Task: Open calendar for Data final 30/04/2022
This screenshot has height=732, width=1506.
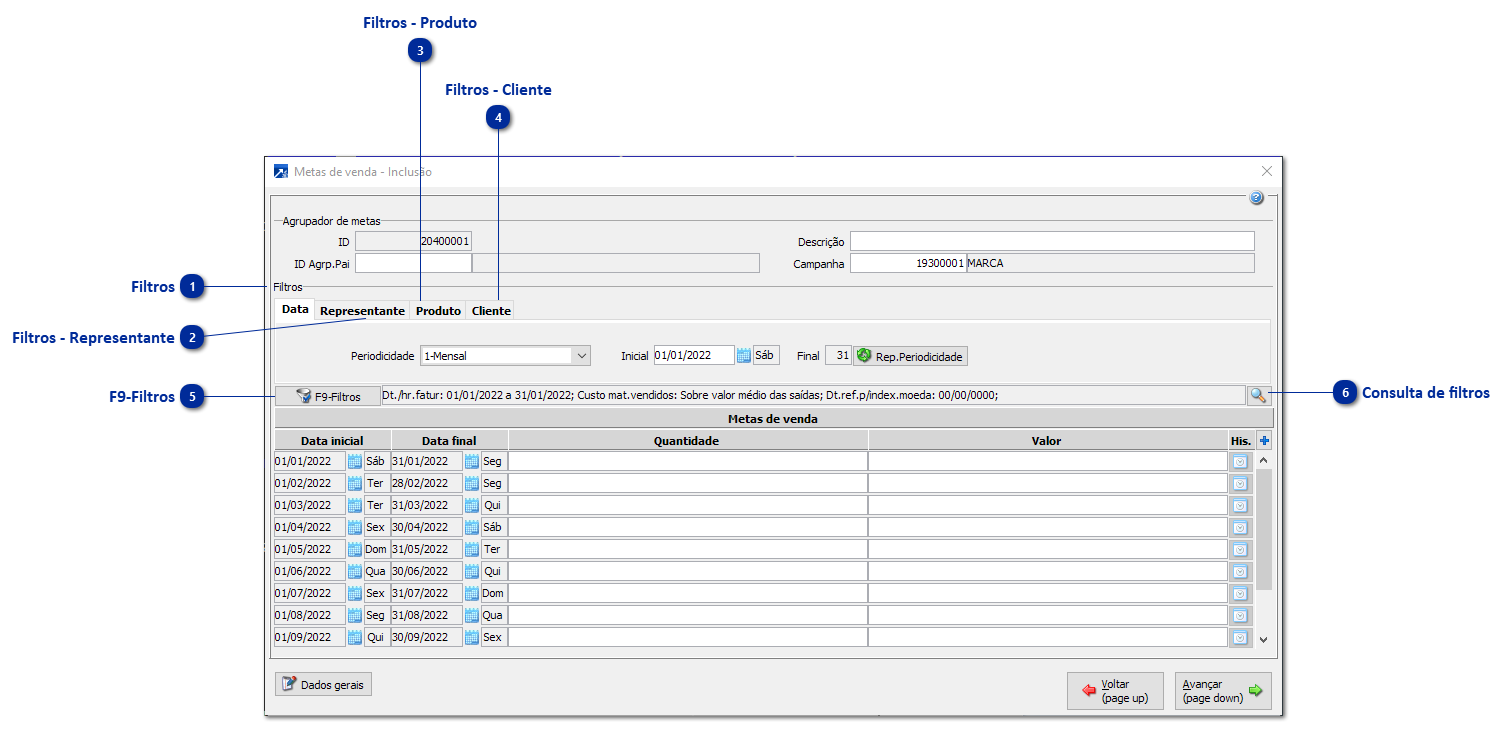Action: [472, 527]
